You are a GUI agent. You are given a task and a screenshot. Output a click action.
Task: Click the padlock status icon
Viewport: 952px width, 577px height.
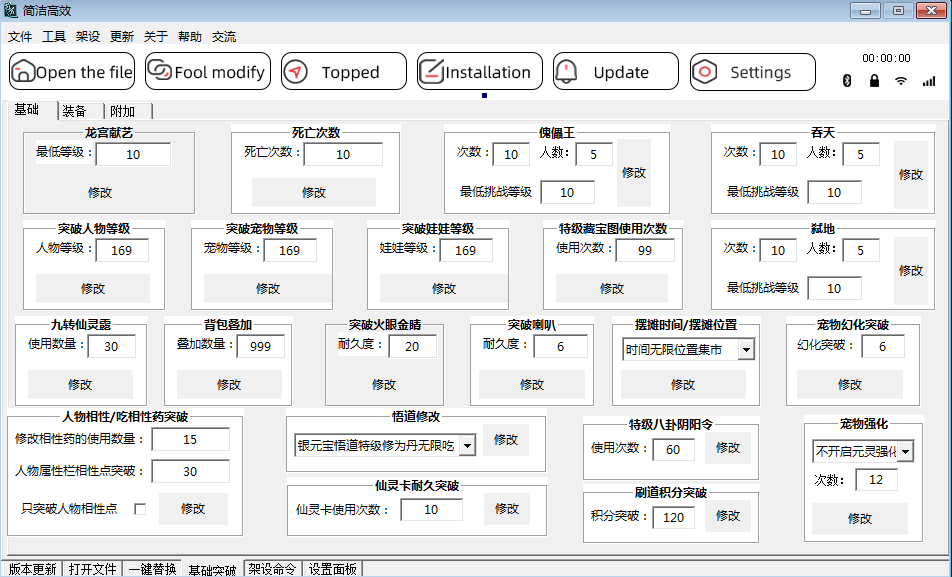(x=874, y=81)
